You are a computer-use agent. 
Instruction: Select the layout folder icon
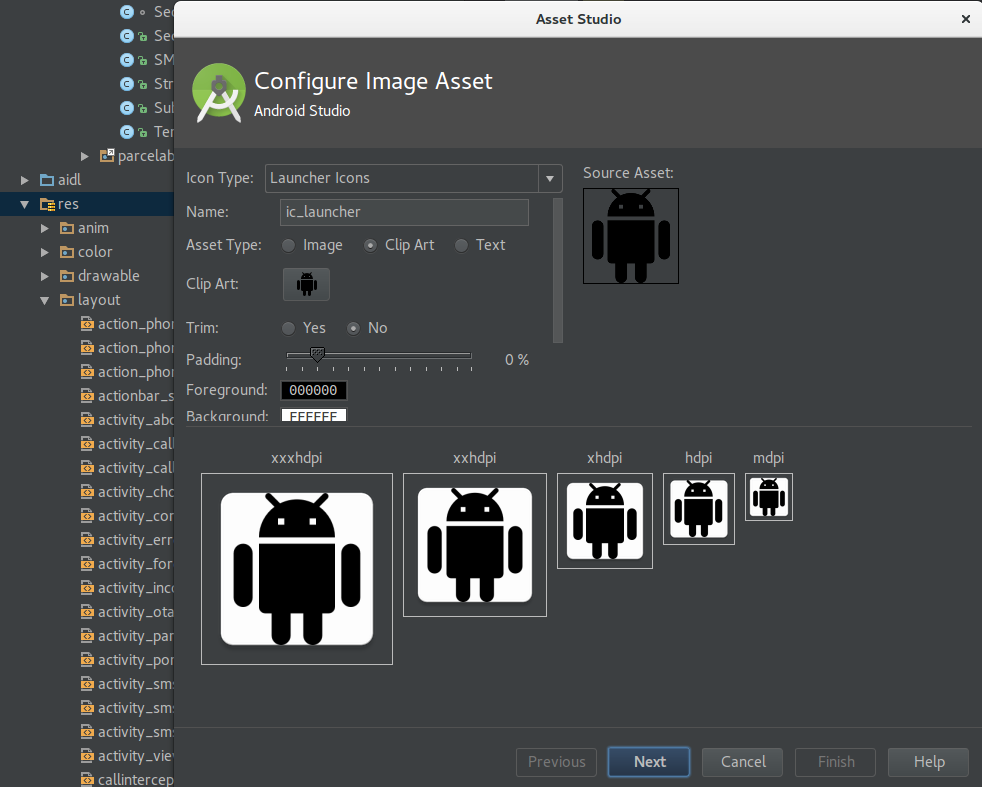pyautogui.click(x=67, y=301)
